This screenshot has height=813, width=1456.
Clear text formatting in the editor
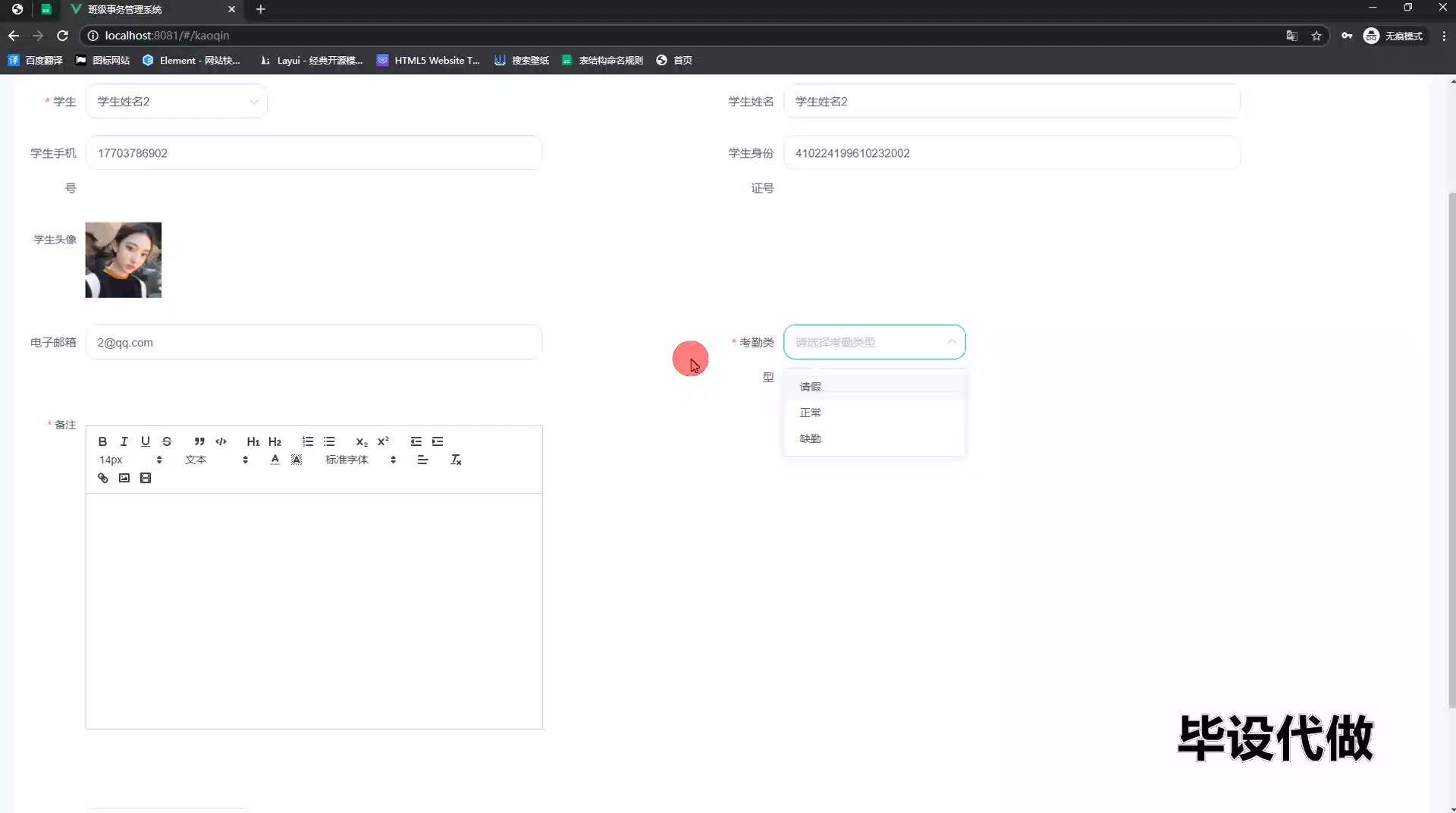456,460
